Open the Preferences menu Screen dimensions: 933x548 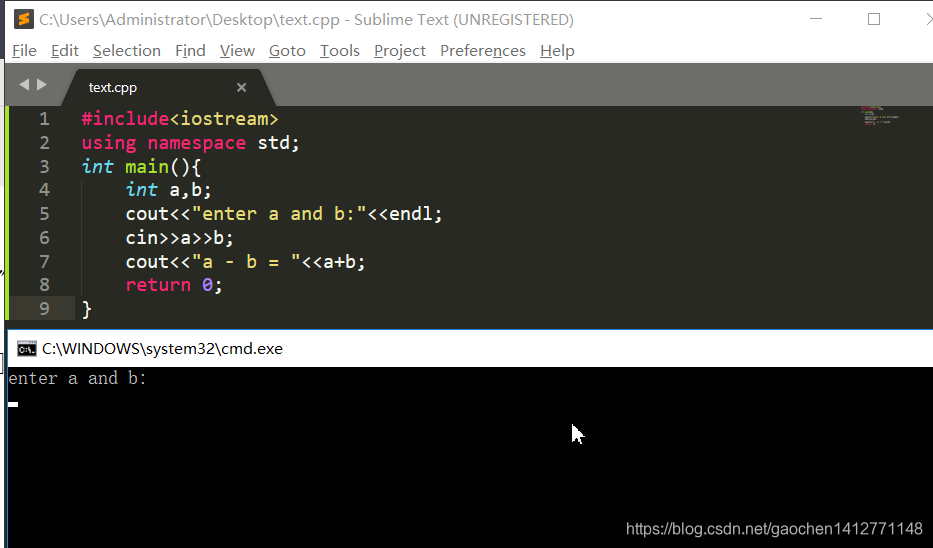(483, 51)
